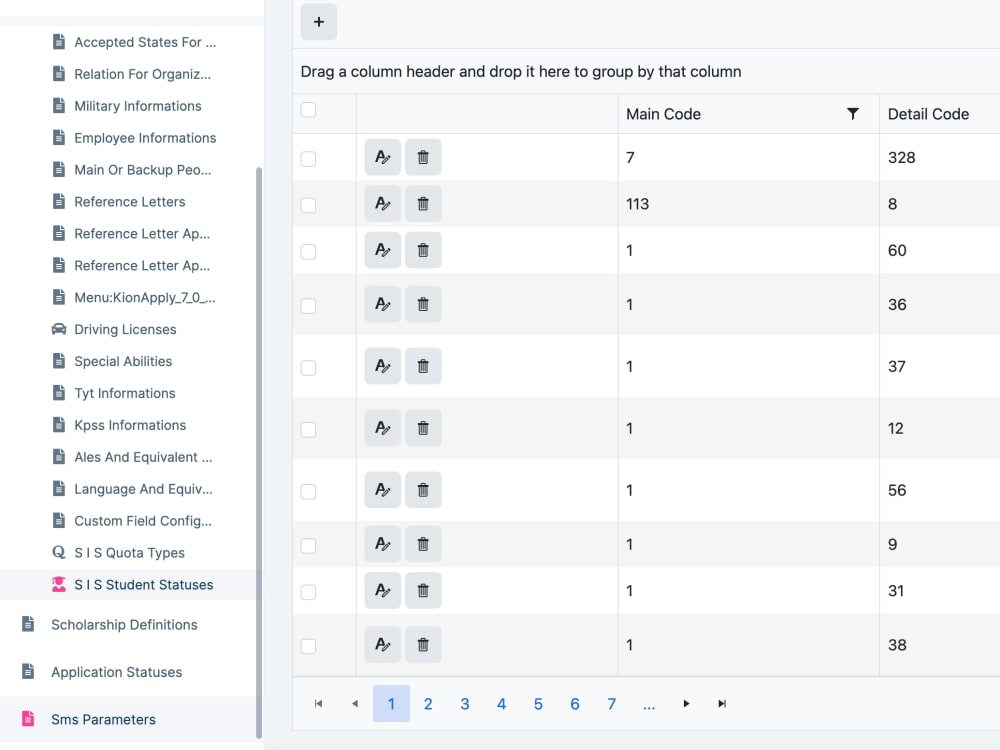Toggle the select-all header checkbox
The width and height of the screenshot is (1000, 750).
click(309, 110)
